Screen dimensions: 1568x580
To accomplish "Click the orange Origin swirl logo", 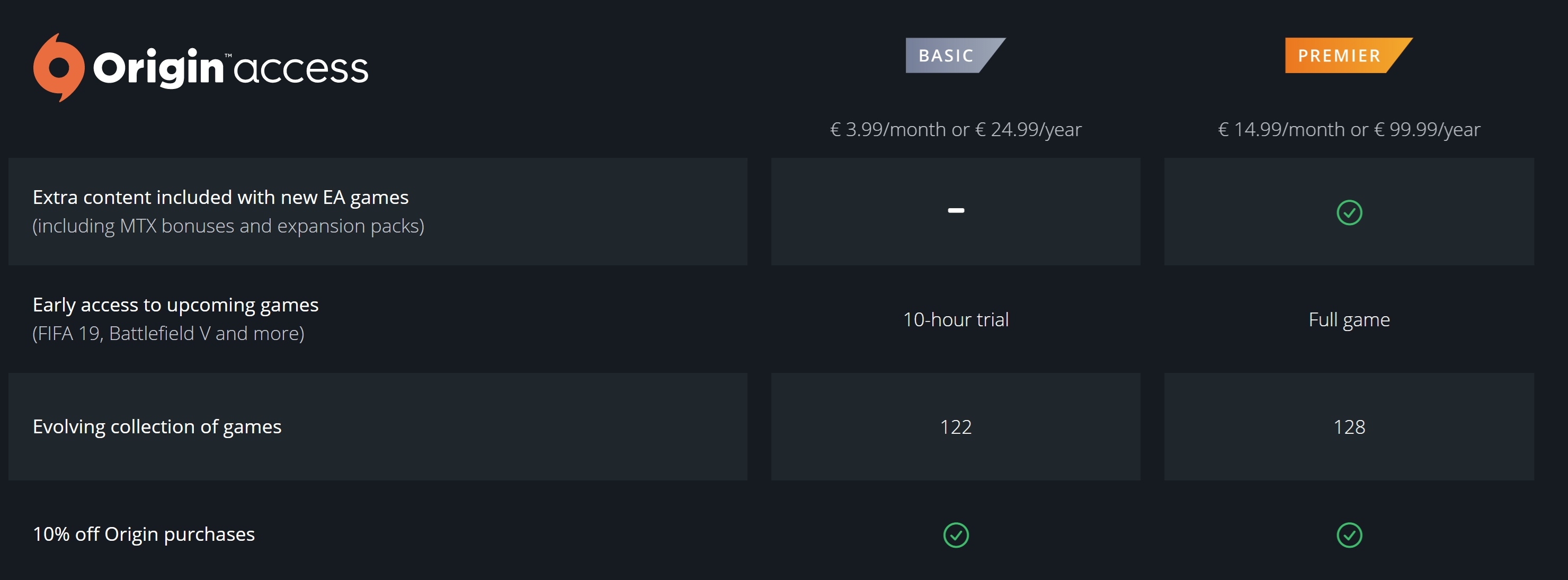I will click(x=58, y=68).
